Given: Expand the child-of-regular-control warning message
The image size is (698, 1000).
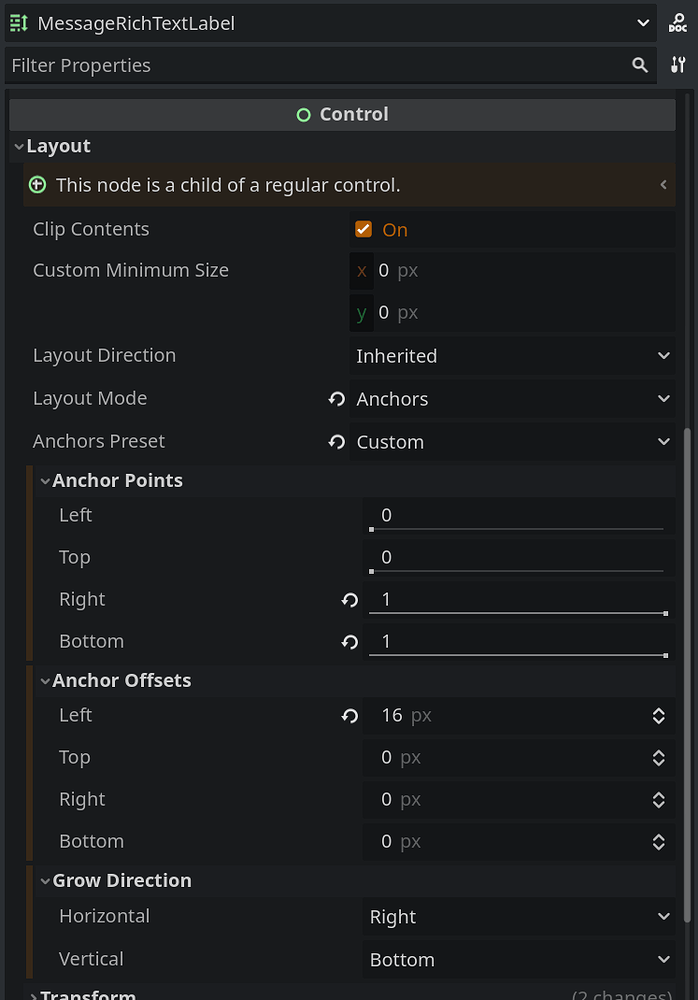Looking at the screenshot, I should (662, 185).
